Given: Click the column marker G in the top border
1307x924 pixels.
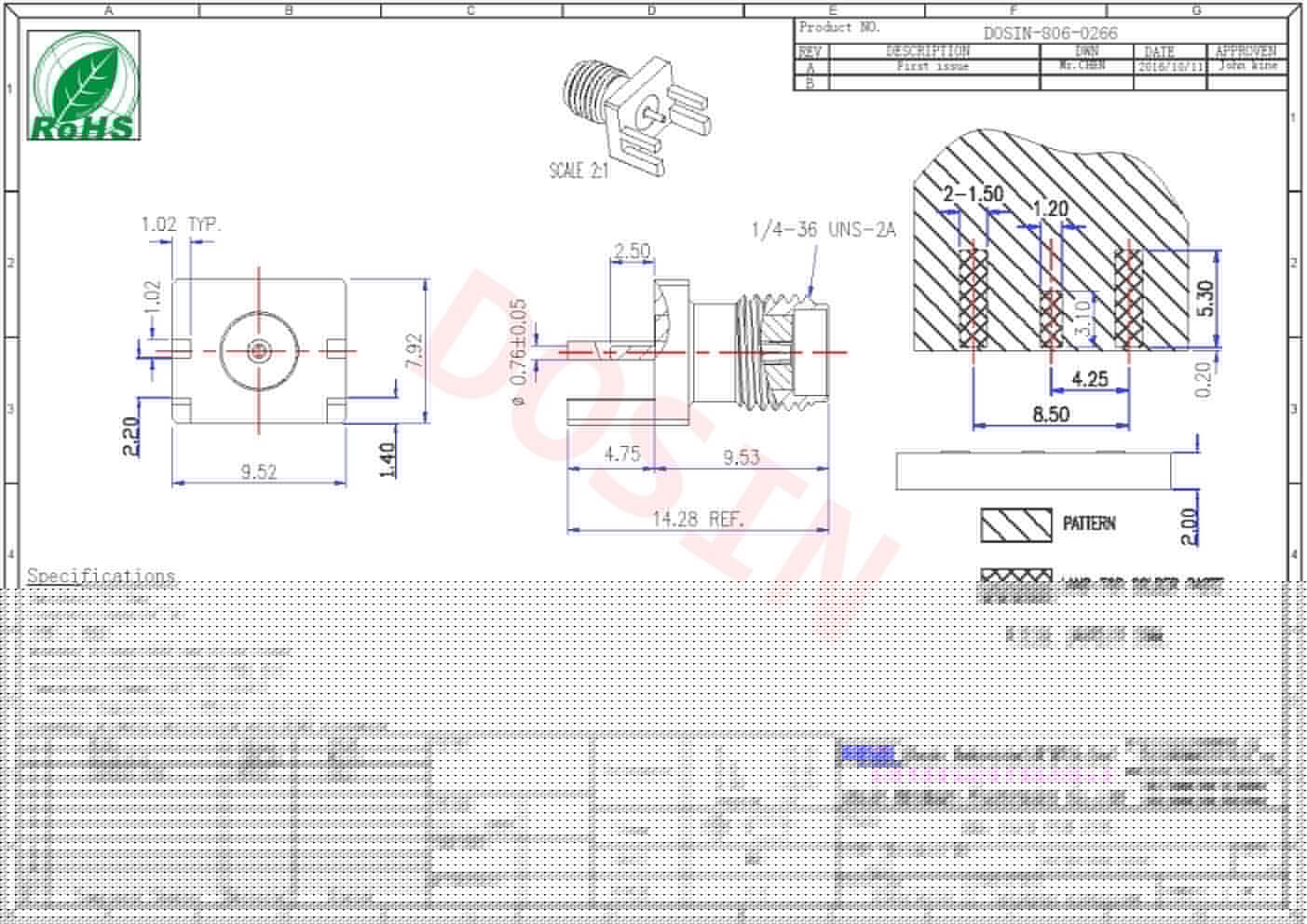Looking at the screenshot, I should (x=1195, y=11).
